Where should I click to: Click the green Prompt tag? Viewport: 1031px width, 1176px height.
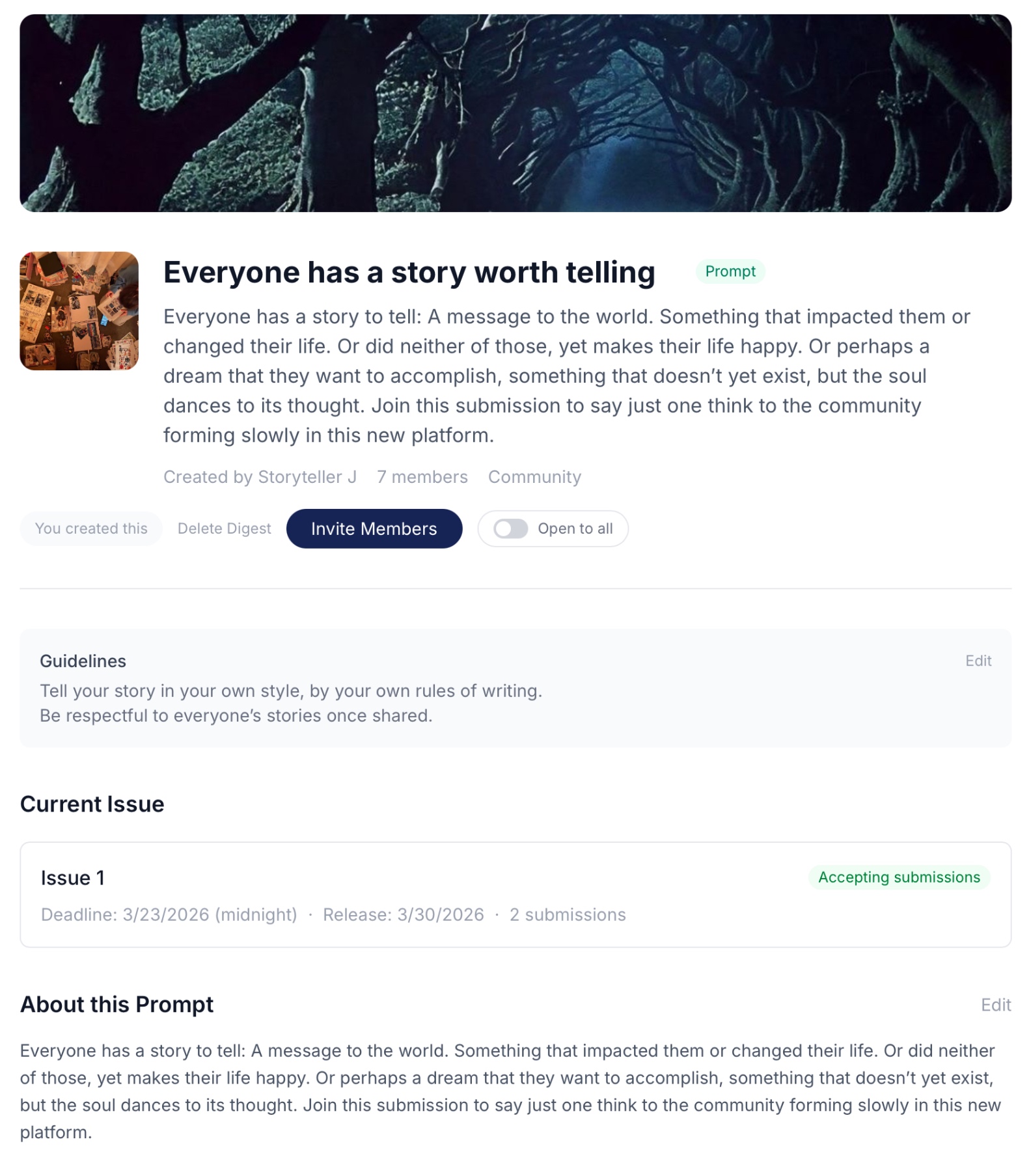(x=730, y=271)
